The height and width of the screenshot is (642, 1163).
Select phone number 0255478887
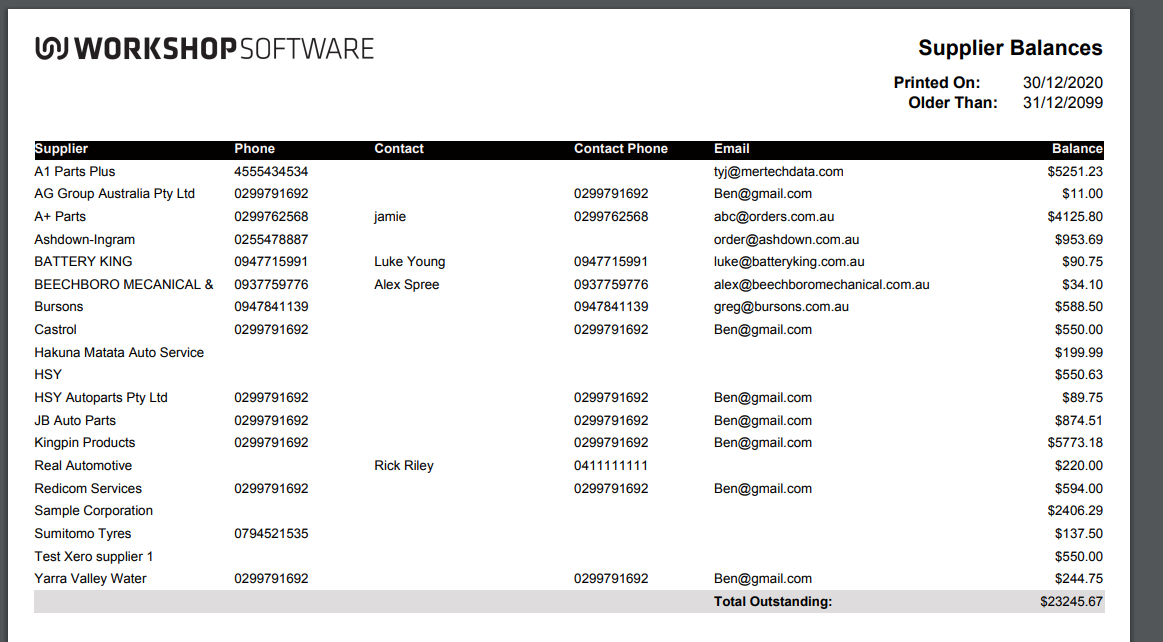[x=271, y=239]
